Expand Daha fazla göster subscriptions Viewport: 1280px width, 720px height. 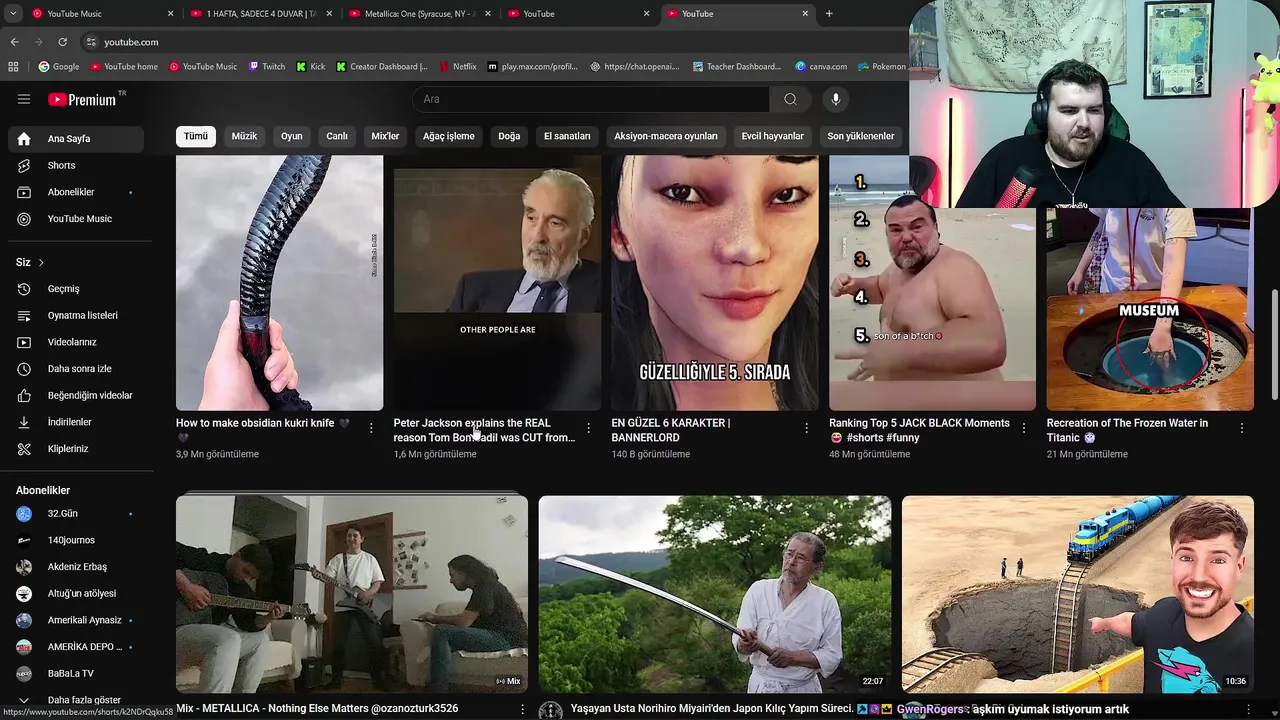point(76,700)
